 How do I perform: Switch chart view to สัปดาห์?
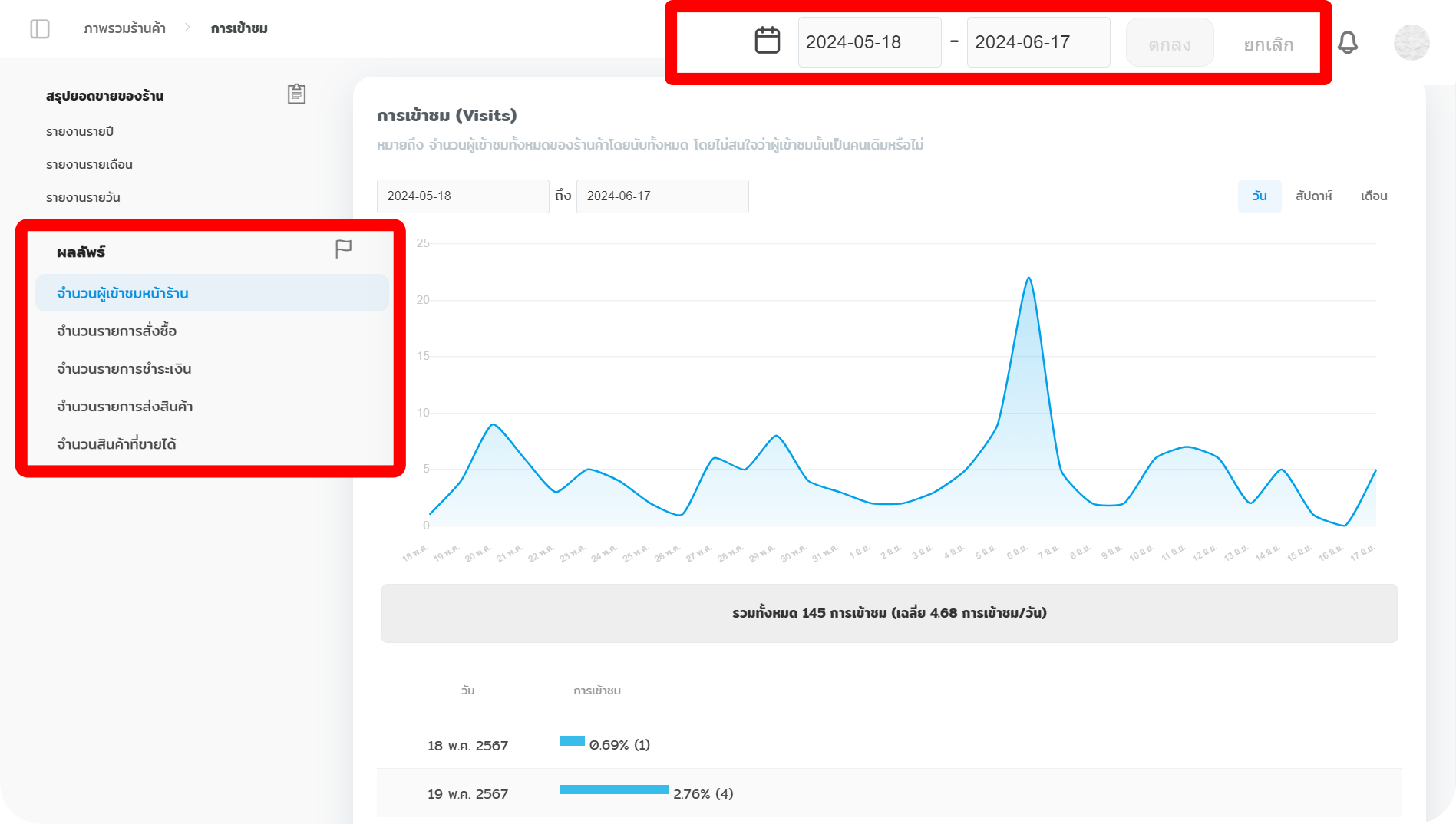pyautogui.click(x=1313, y=196)
